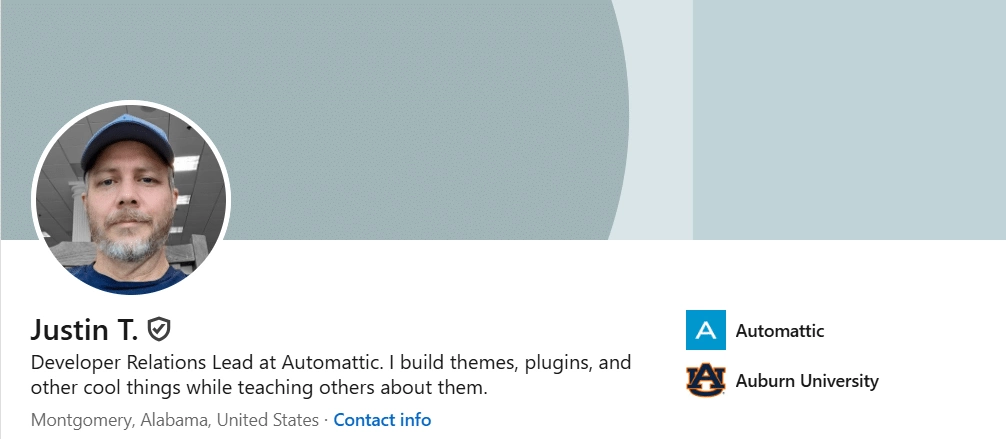Click the dot separator before Contact info

click(x=326, y=420)
